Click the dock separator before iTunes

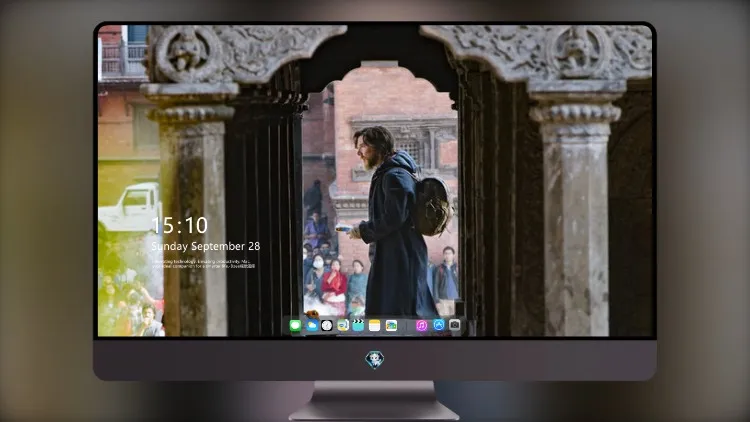407,325
